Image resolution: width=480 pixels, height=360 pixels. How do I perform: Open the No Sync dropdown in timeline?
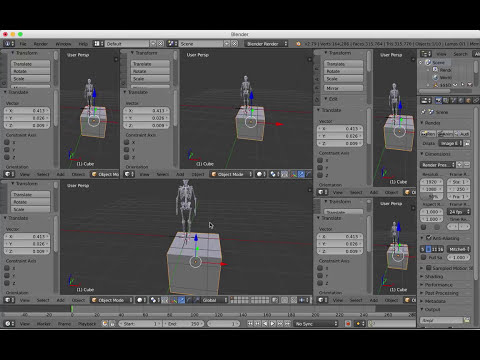(316, 324)
